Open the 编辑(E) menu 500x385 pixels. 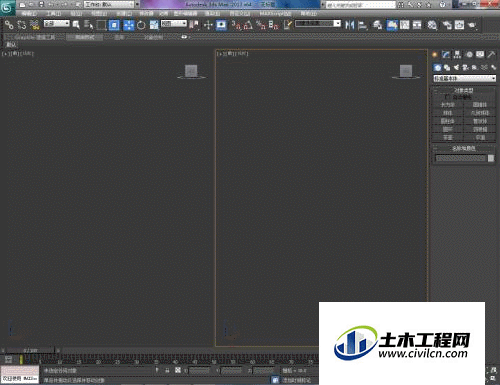pyautogui.click(x=29, y=14)
